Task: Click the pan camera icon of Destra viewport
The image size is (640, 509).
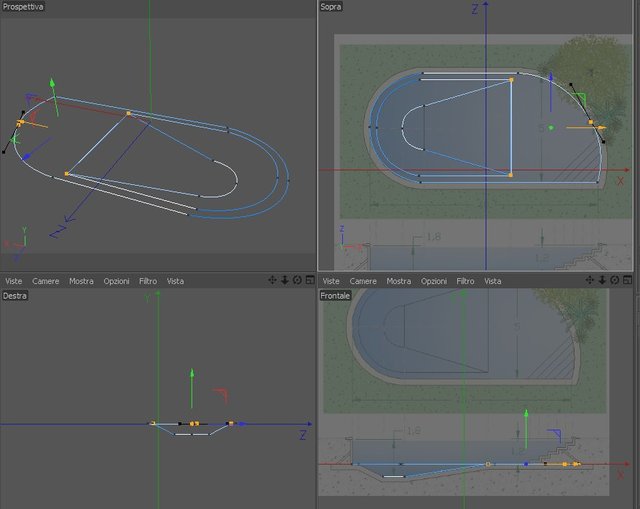Action: tap(272, 280)
